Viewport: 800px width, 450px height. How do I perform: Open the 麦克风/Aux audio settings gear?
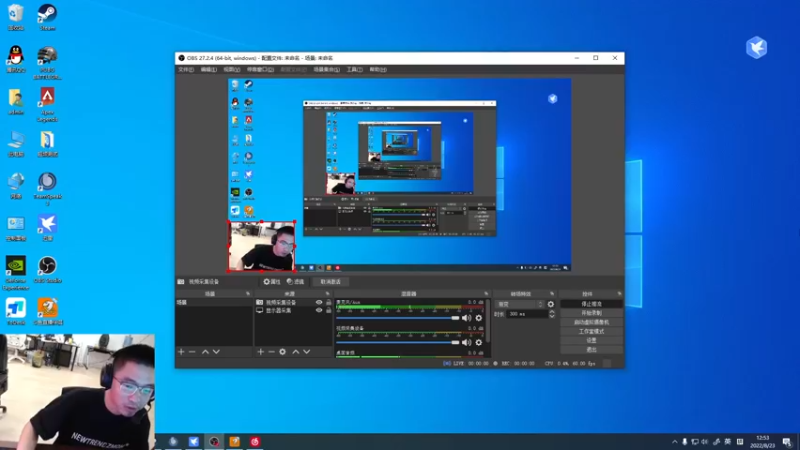click(479, 318)
